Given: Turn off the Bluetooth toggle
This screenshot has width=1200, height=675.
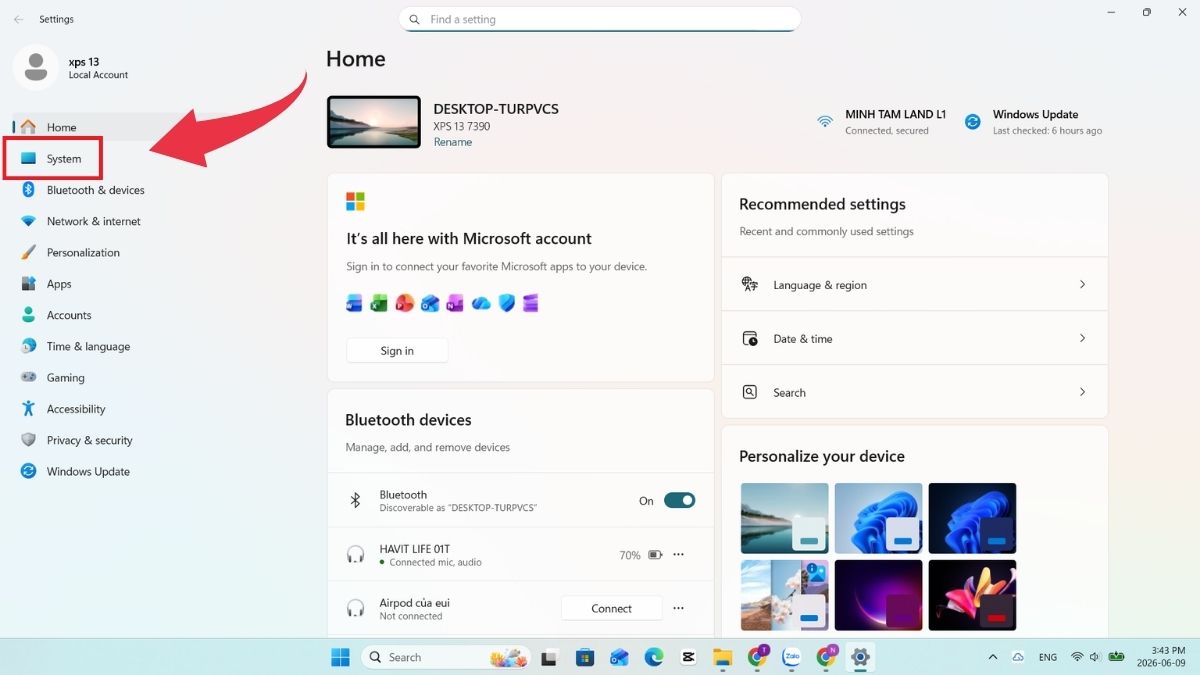Looking at the screenshot, I should pyautogui.click(x=679, y=500).
